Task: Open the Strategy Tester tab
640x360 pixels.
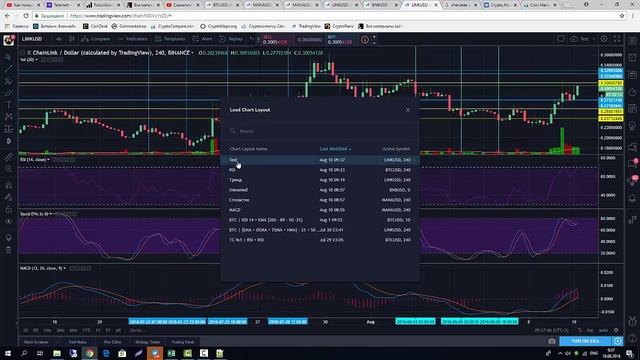Action: (147, 342)
